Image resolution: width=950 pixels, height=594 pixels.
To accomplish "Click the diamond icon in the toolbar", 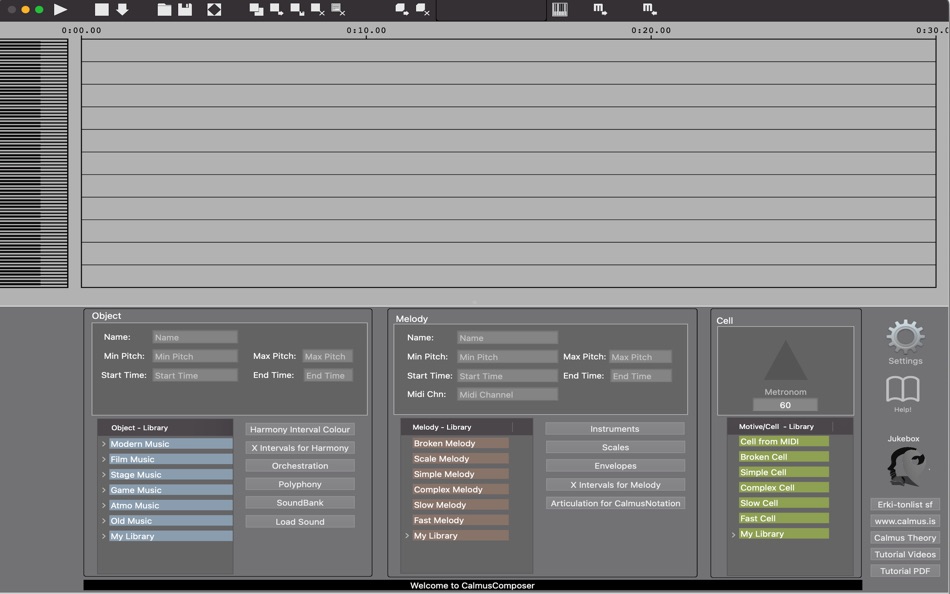I will (213, 11).
